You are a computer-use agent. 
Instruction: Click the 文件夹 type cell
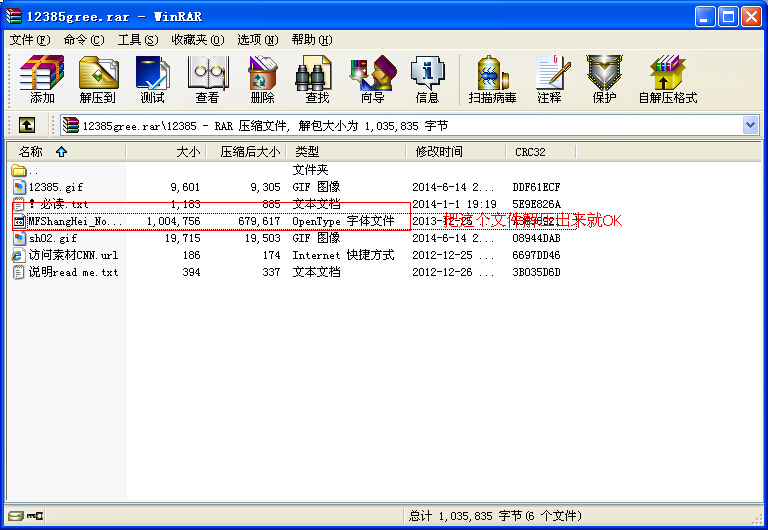coord(310,170)
